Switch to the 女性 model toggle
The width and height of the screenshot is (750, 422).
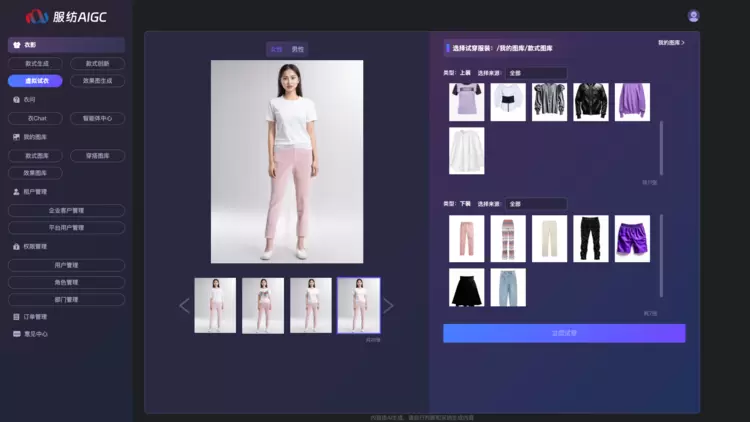point(275,49)
